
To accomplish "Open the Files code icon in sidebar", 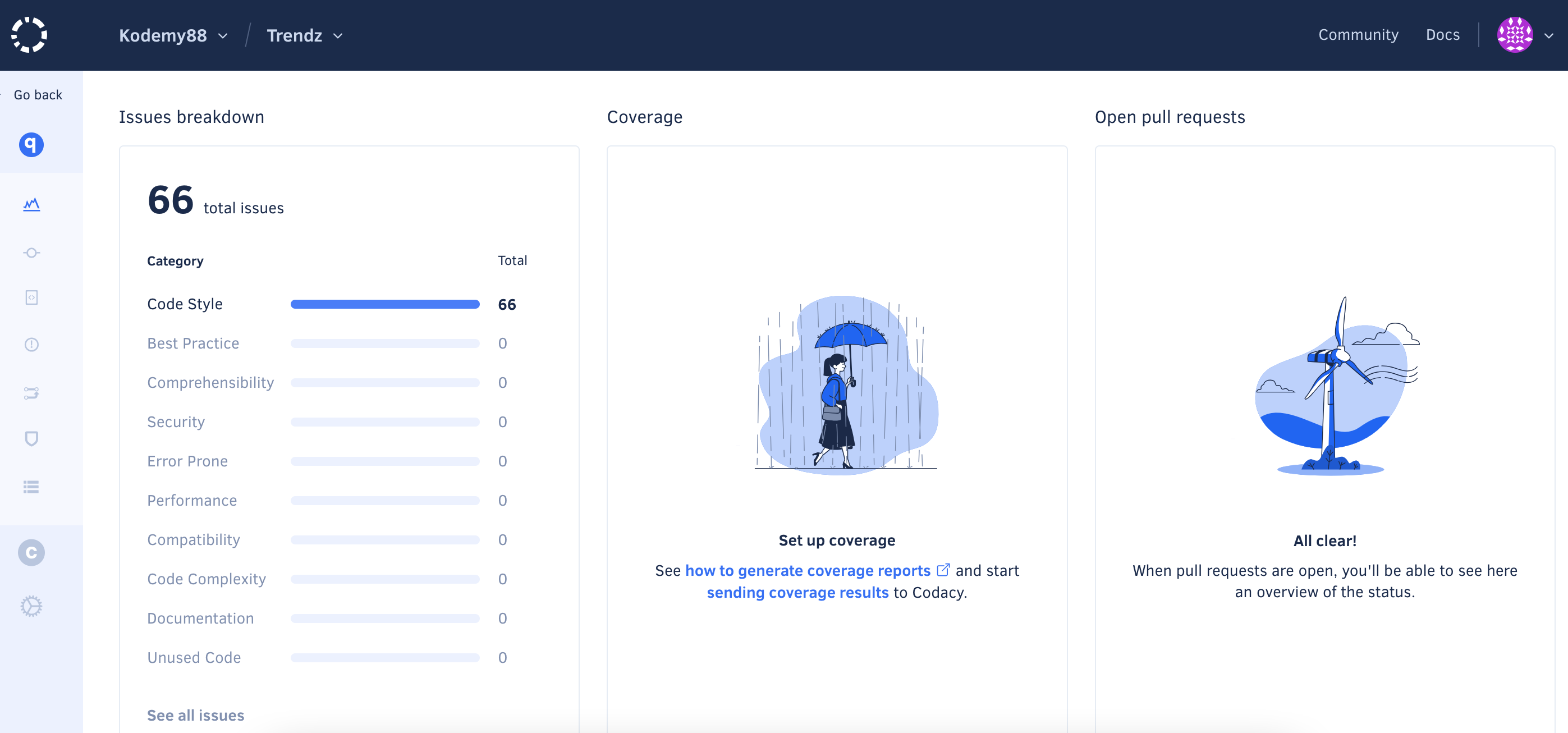I will (31, 297).
